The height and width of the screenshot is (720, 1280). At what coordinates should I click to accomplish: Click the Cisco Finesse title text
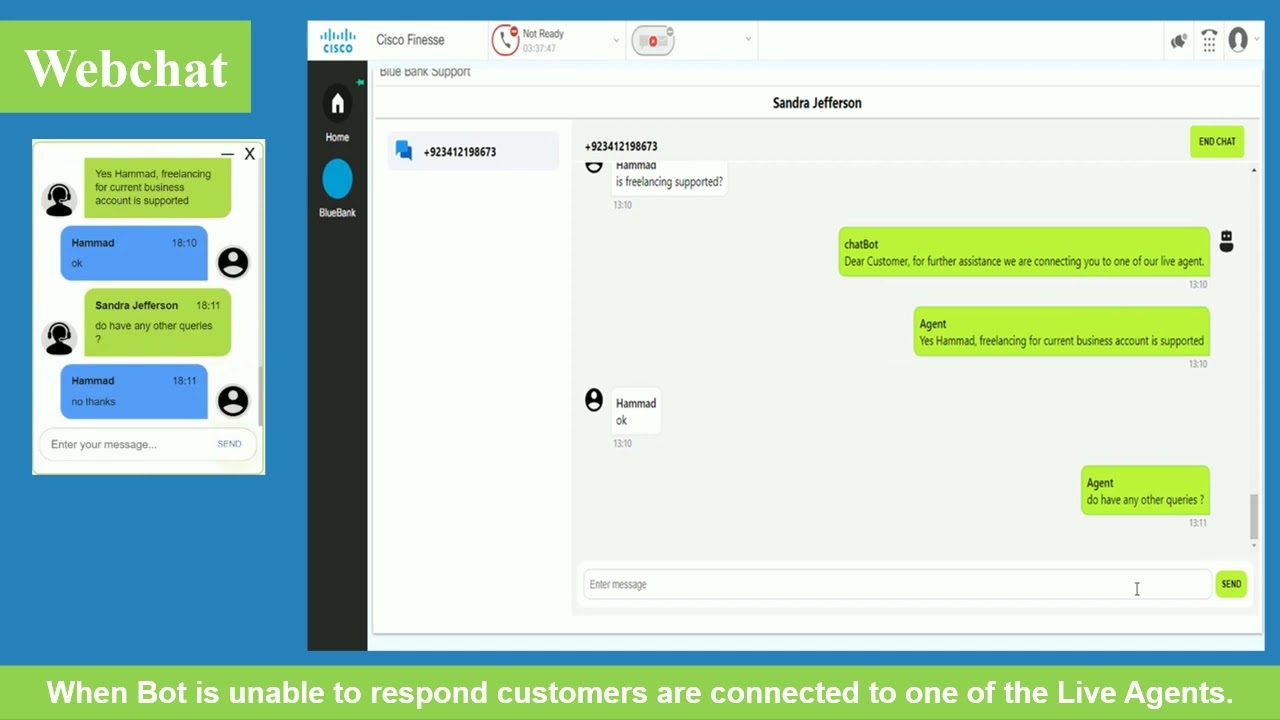(x=410, y=40)
